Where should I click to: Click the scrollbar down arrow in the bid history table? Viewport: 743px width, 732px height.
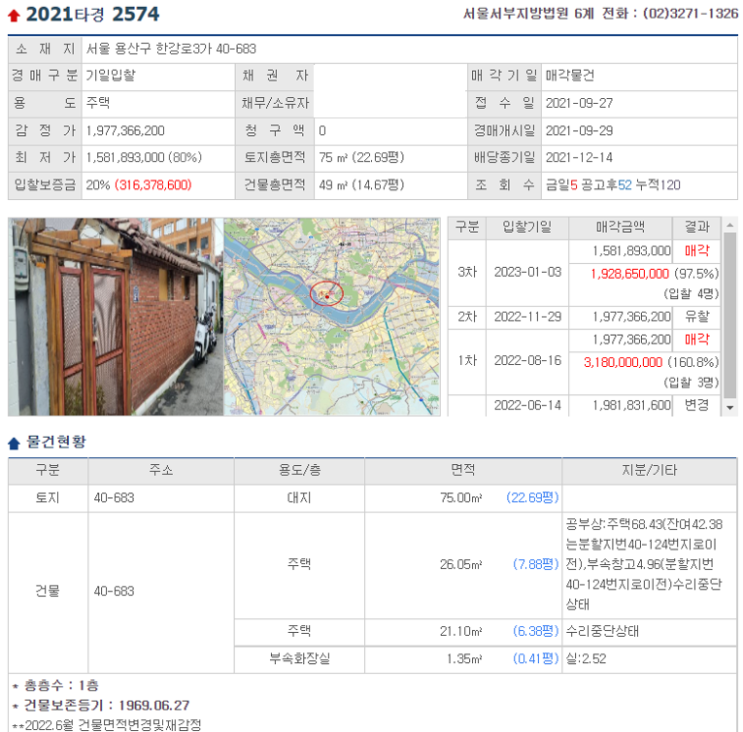(730, 407)
